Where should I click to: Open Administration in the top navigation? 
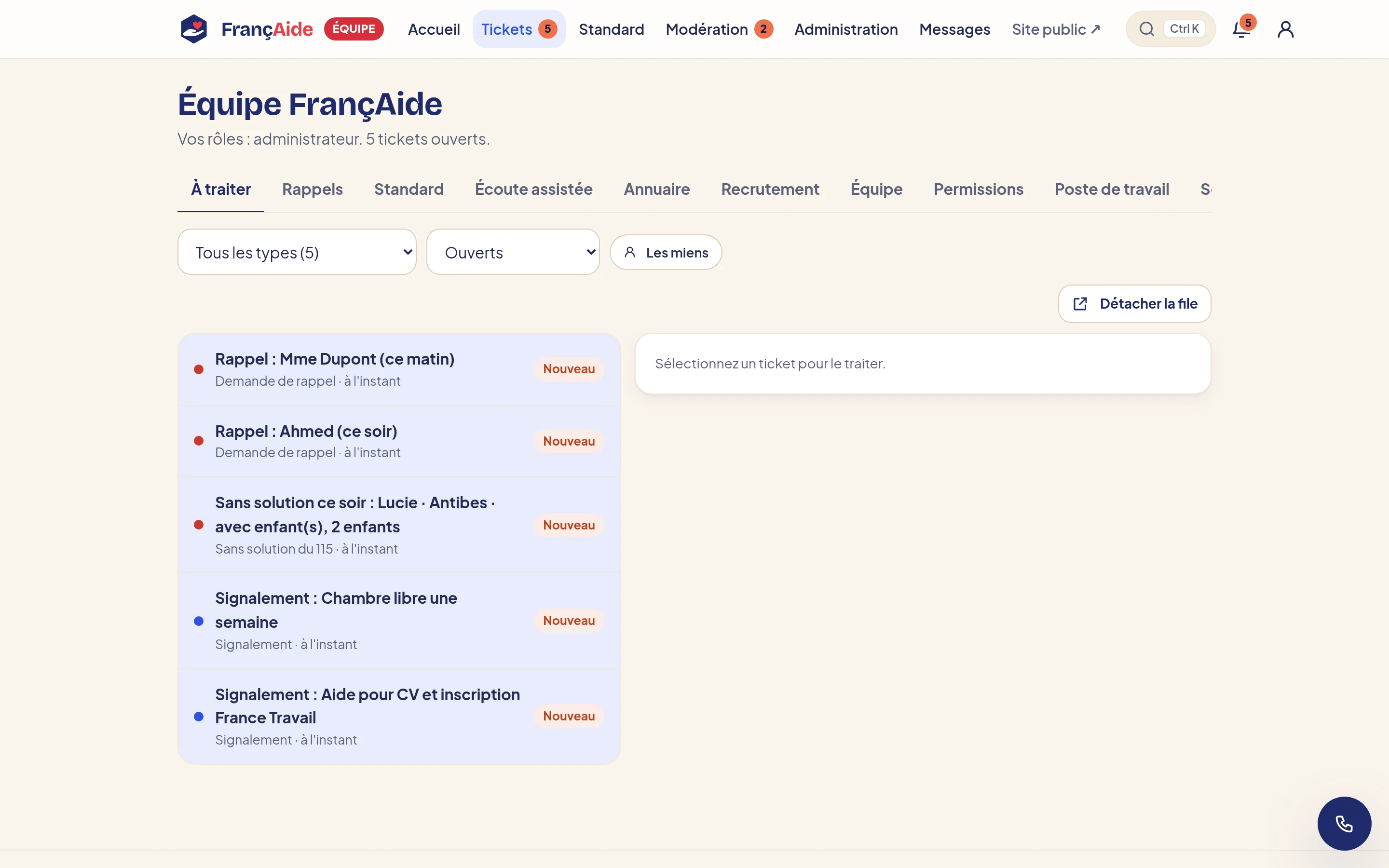pos(846,29)
